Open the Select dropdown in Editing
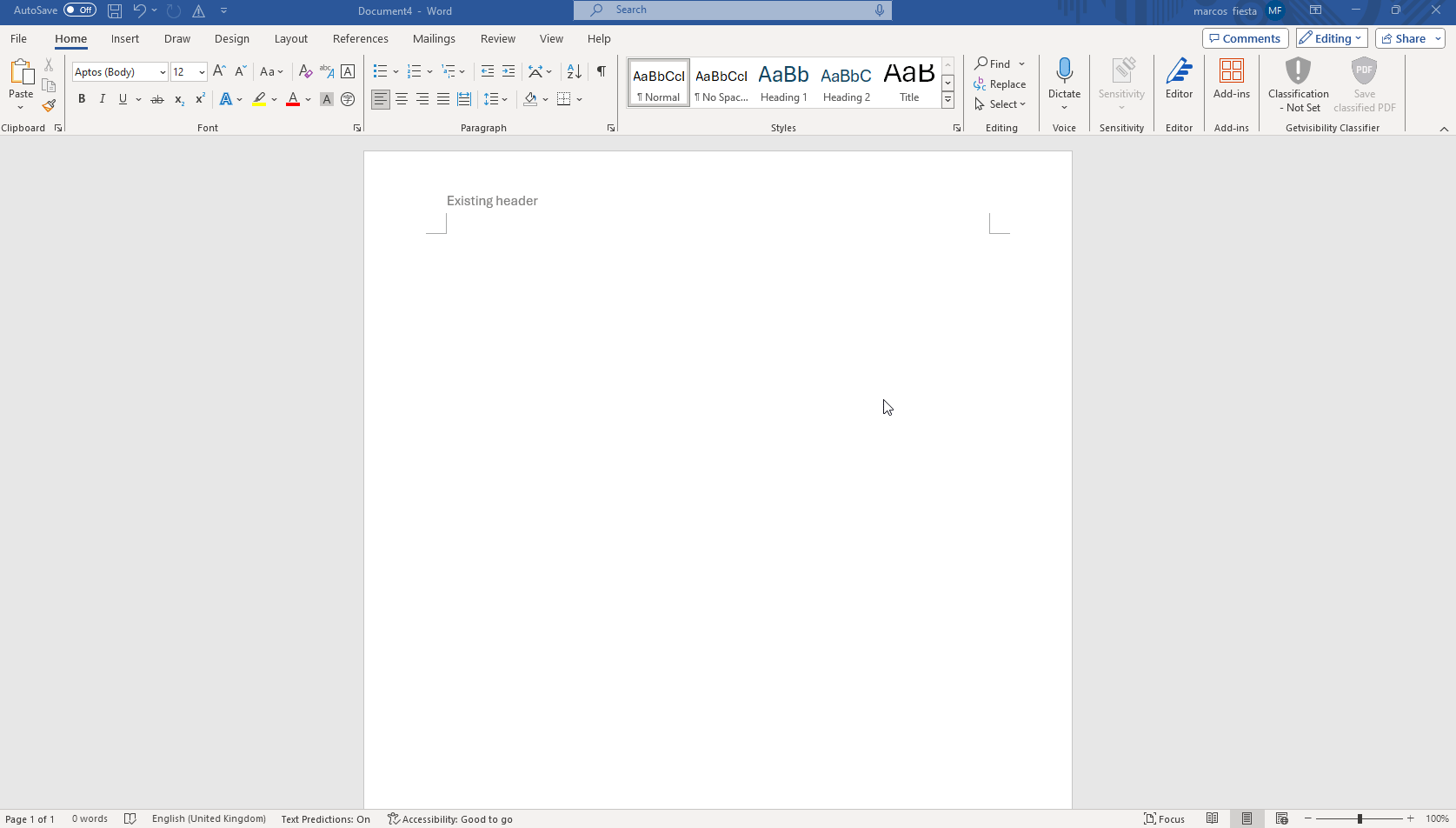This screenshot has width=1456, height=828. (x=1001, y=103)
